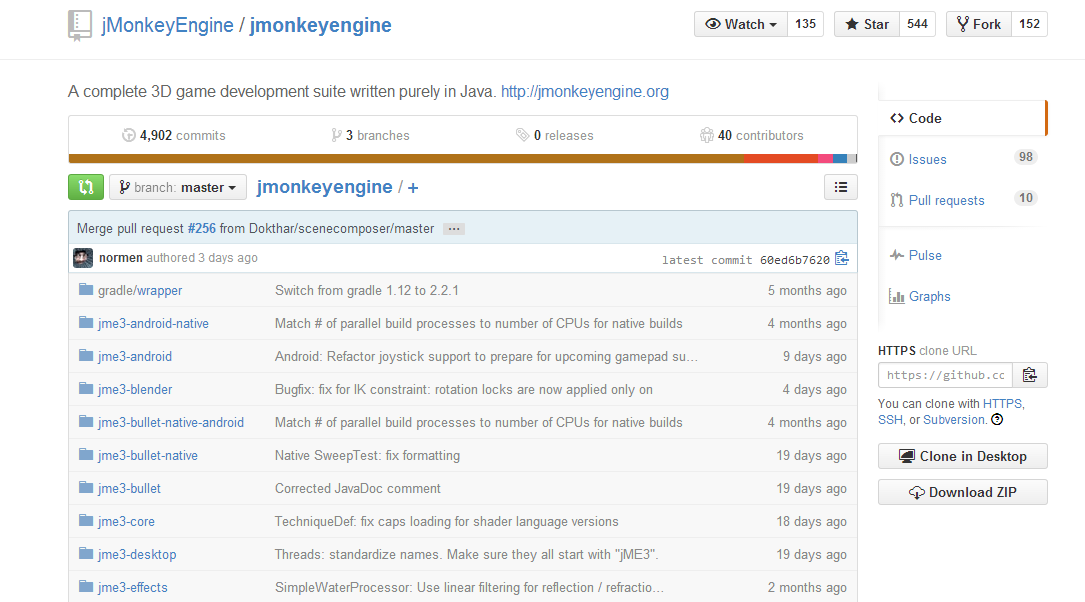This screenshot has height=602, width=1085.
Task: Click the folder icon for gradle/wrapper
Action: (86, 289)
